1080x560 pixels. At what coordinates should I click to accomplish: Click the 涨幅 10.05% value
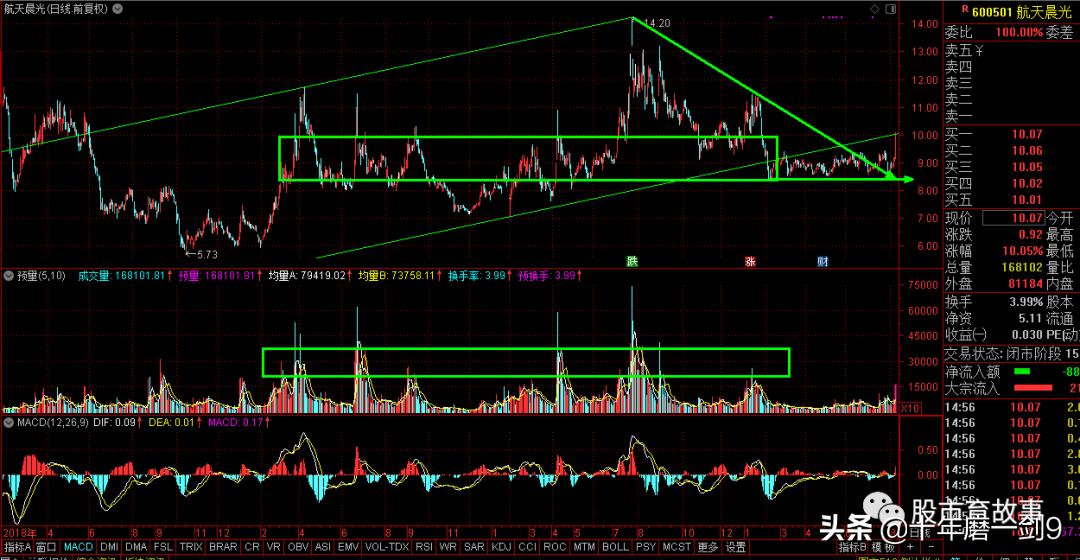click(1022, 251)
